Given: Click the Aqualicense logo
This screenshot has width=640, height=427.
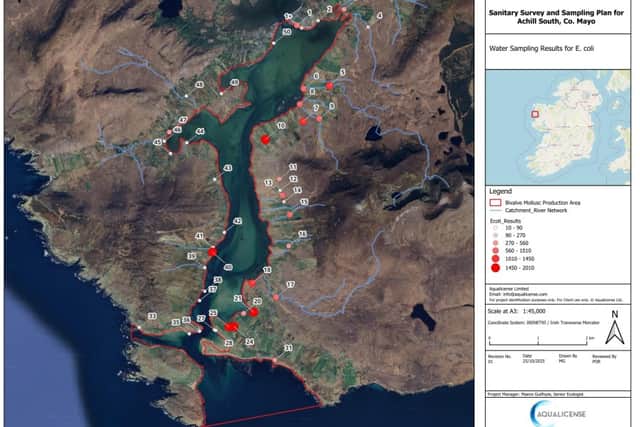Looking at the screenshot, I should [558, 413].
